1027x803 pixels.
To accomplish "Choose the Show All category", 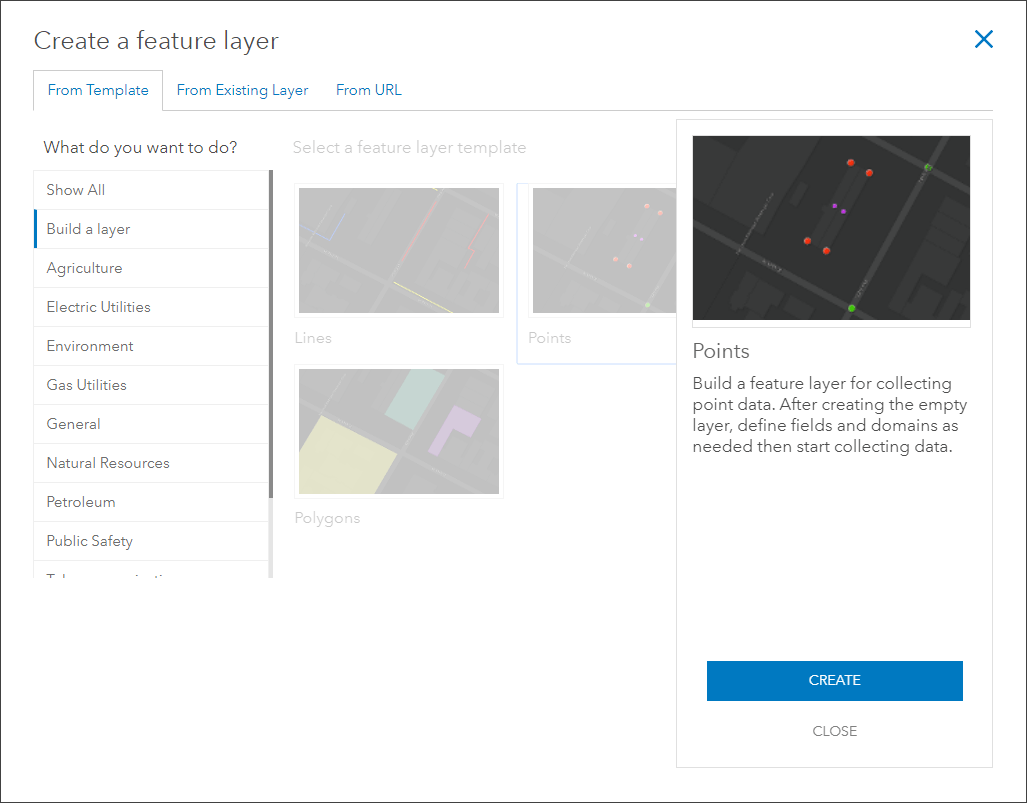I will point(76,190).
